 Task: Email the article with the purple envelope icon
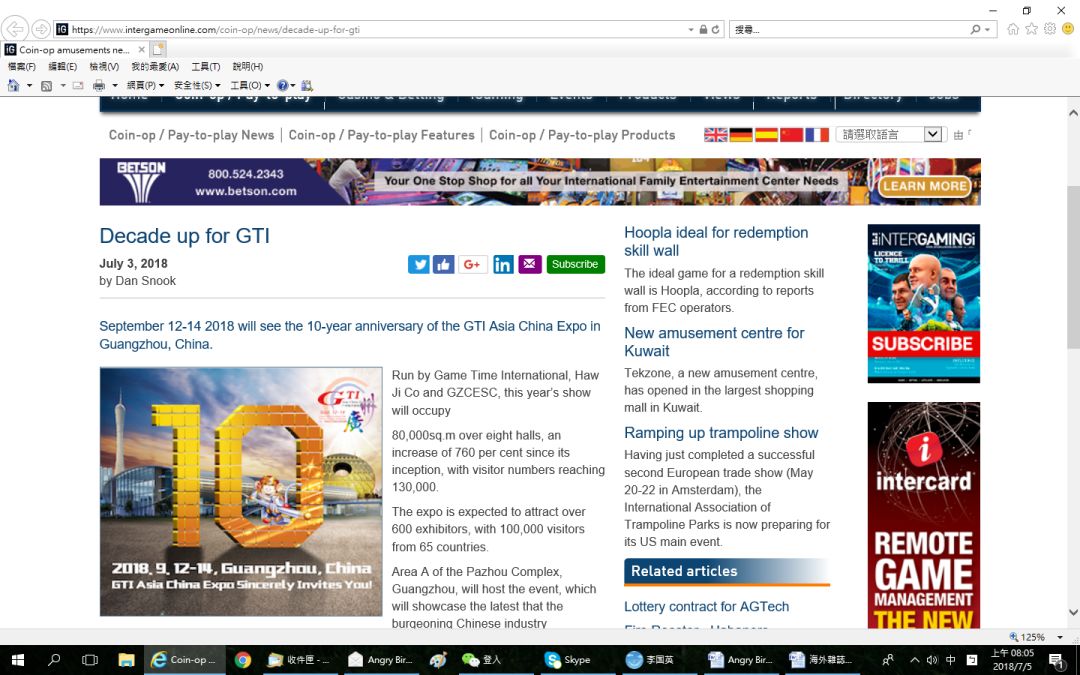point(530,264)
